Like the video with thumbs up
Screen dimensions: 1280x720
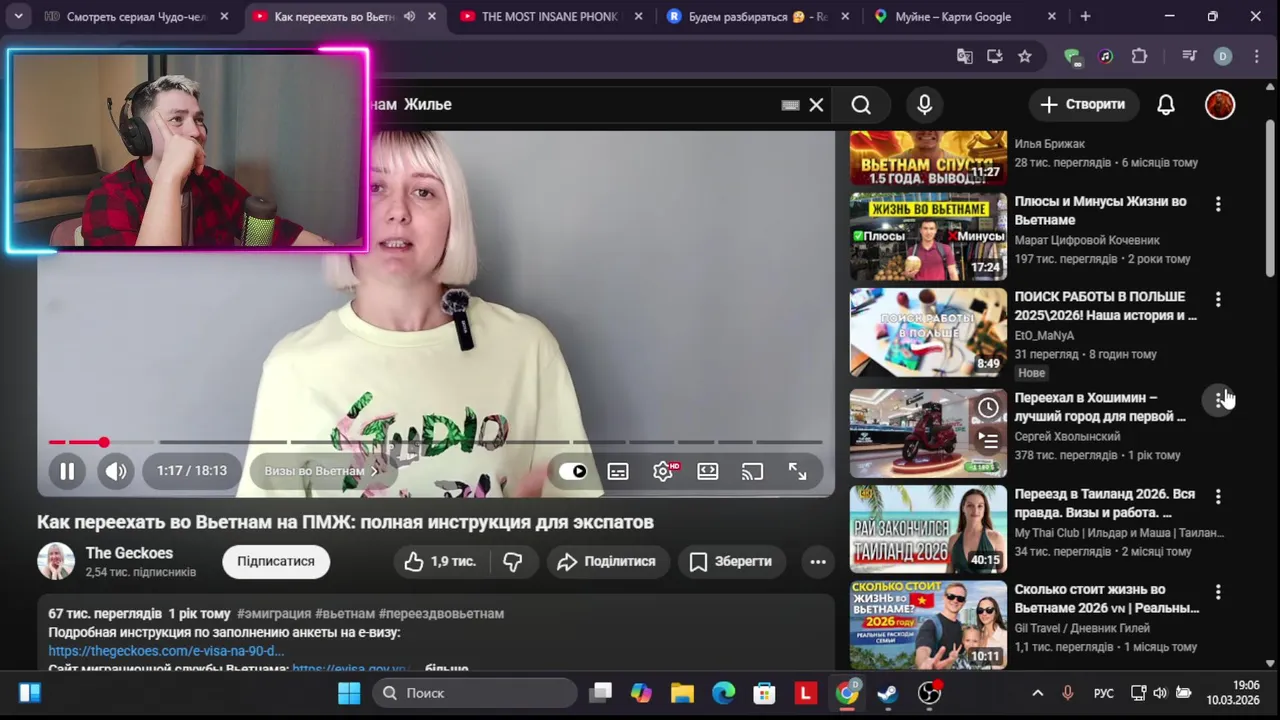pyautogui.click(x=440, y=562)
